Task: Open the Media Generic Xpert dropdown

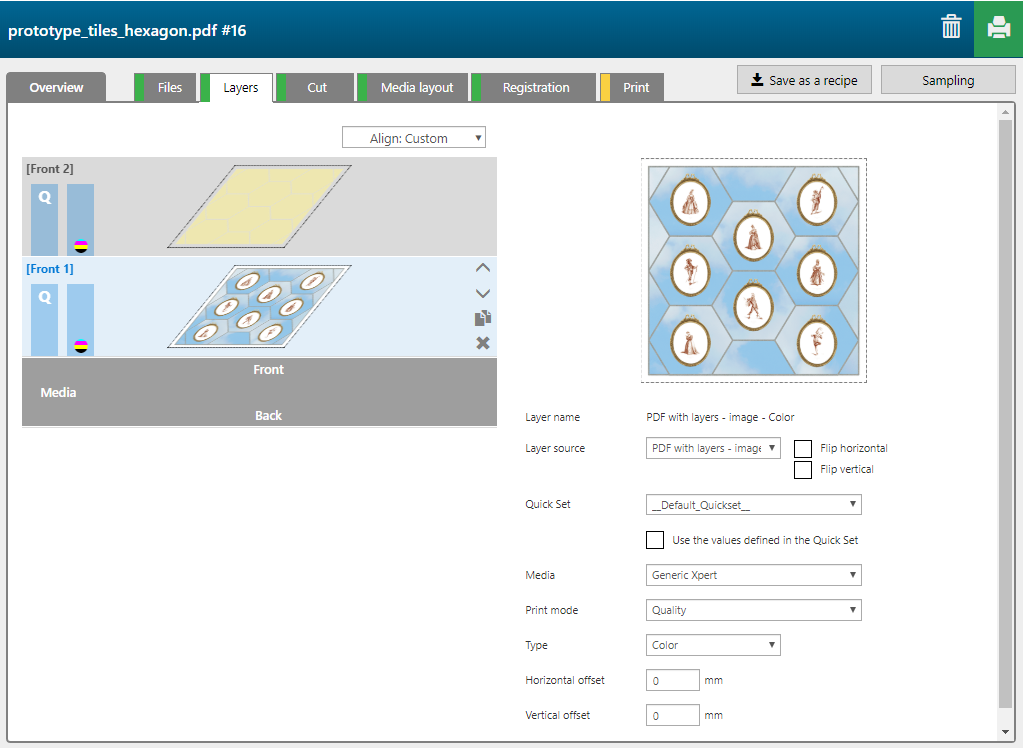Action: (754, 575)
